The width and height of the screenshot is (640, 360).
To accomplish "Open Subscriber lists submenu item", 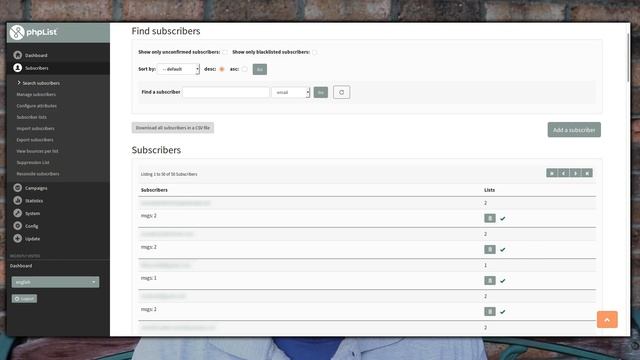I will pos(31,117).
